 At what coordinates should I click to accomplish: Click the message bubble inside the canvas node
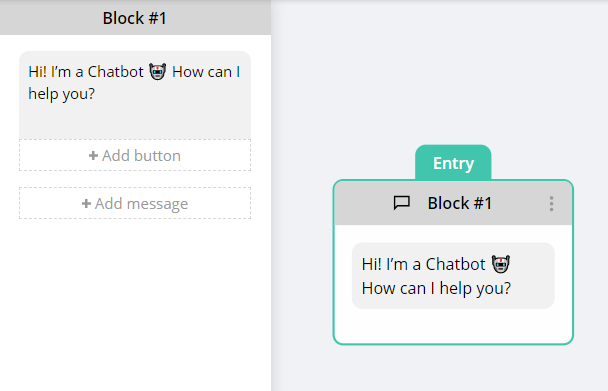453,276
